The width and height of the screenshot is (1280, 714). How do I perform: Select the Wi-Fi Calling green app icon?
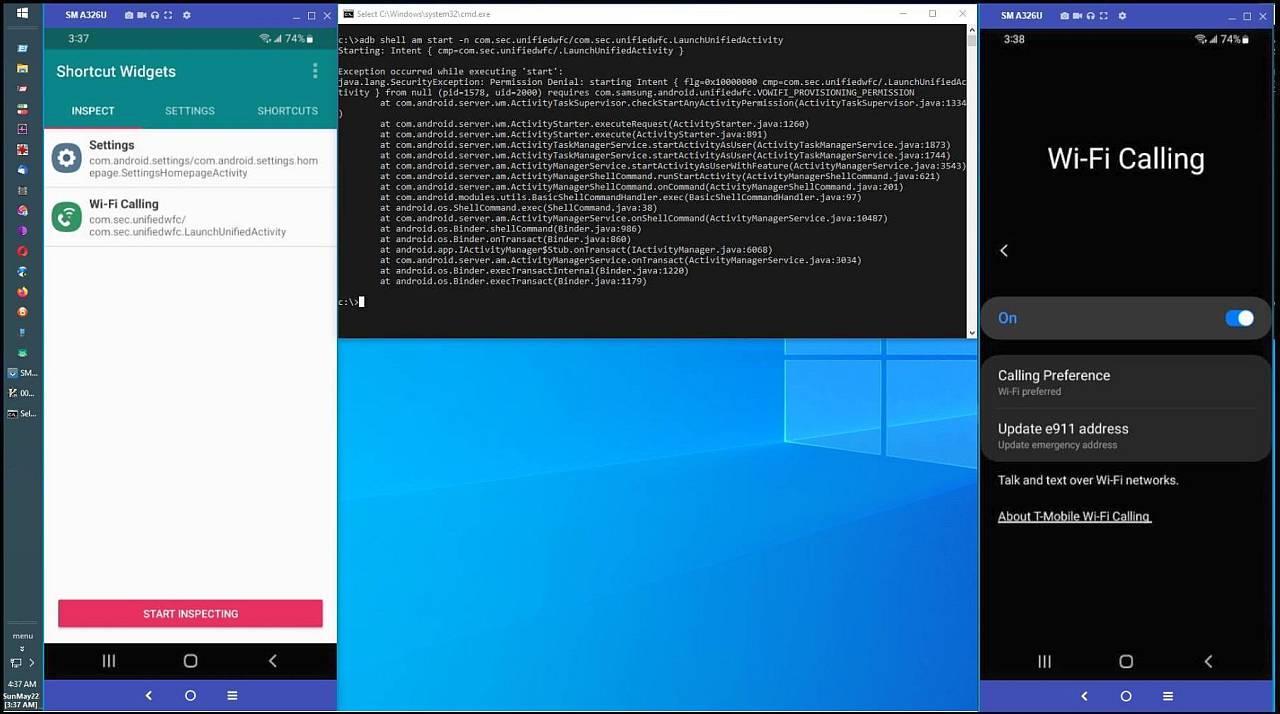pos(67,216)
